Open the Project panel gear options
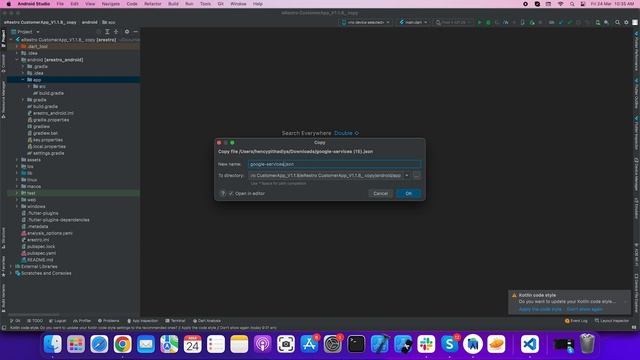Screen dimensions: 640x360 127,32
